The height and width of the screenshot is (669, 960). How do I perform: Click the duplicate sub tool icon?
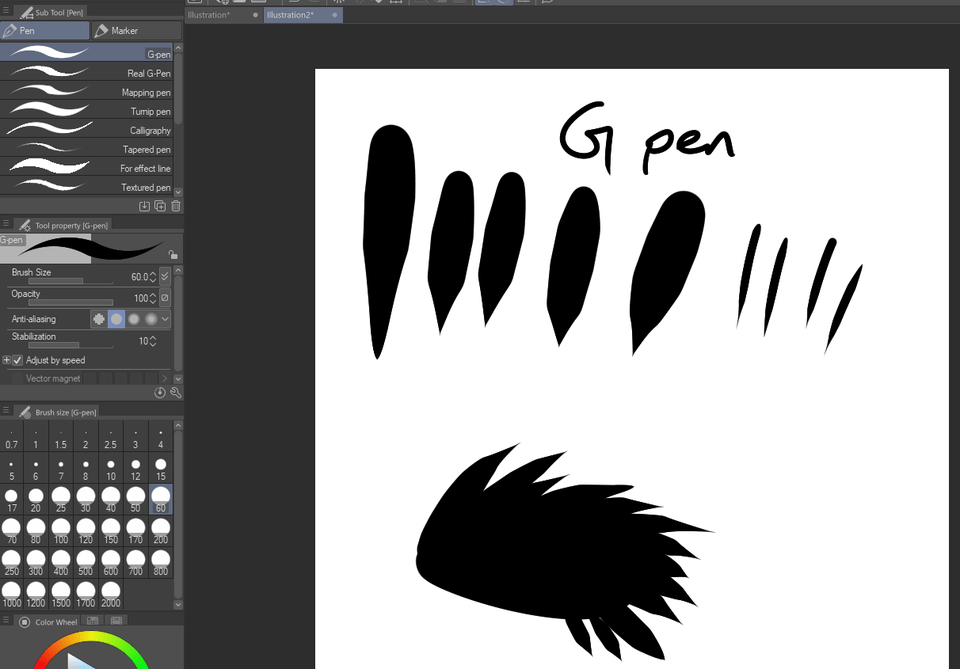pyautogui.click(x=160, y=206)
